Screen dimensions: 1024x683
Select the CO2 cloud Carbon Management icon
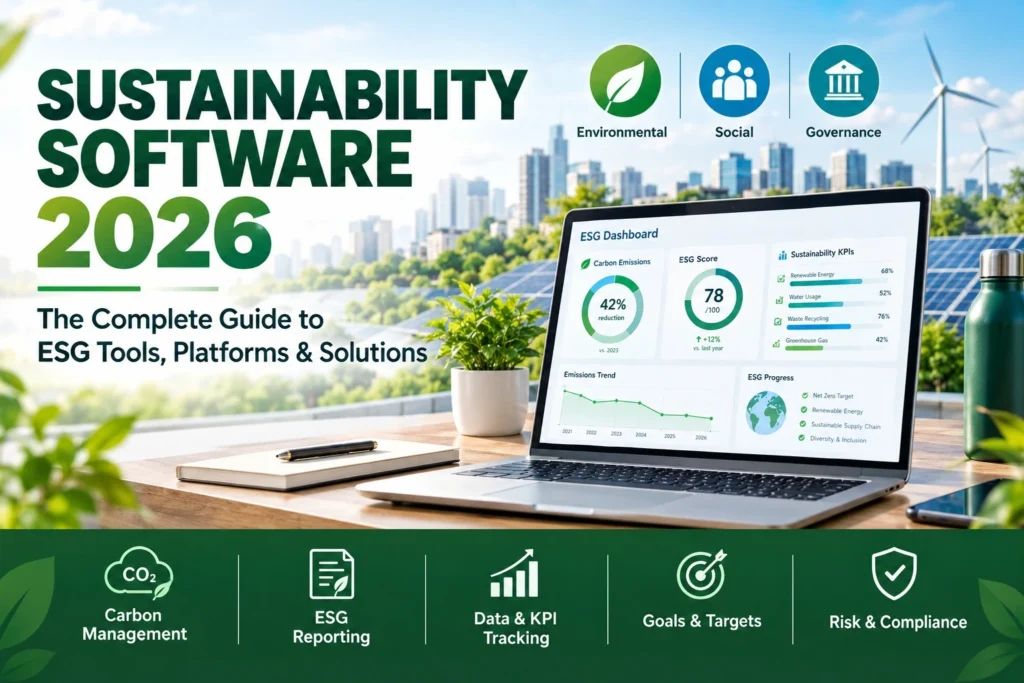pyautogui.click(x=138, y=573)
